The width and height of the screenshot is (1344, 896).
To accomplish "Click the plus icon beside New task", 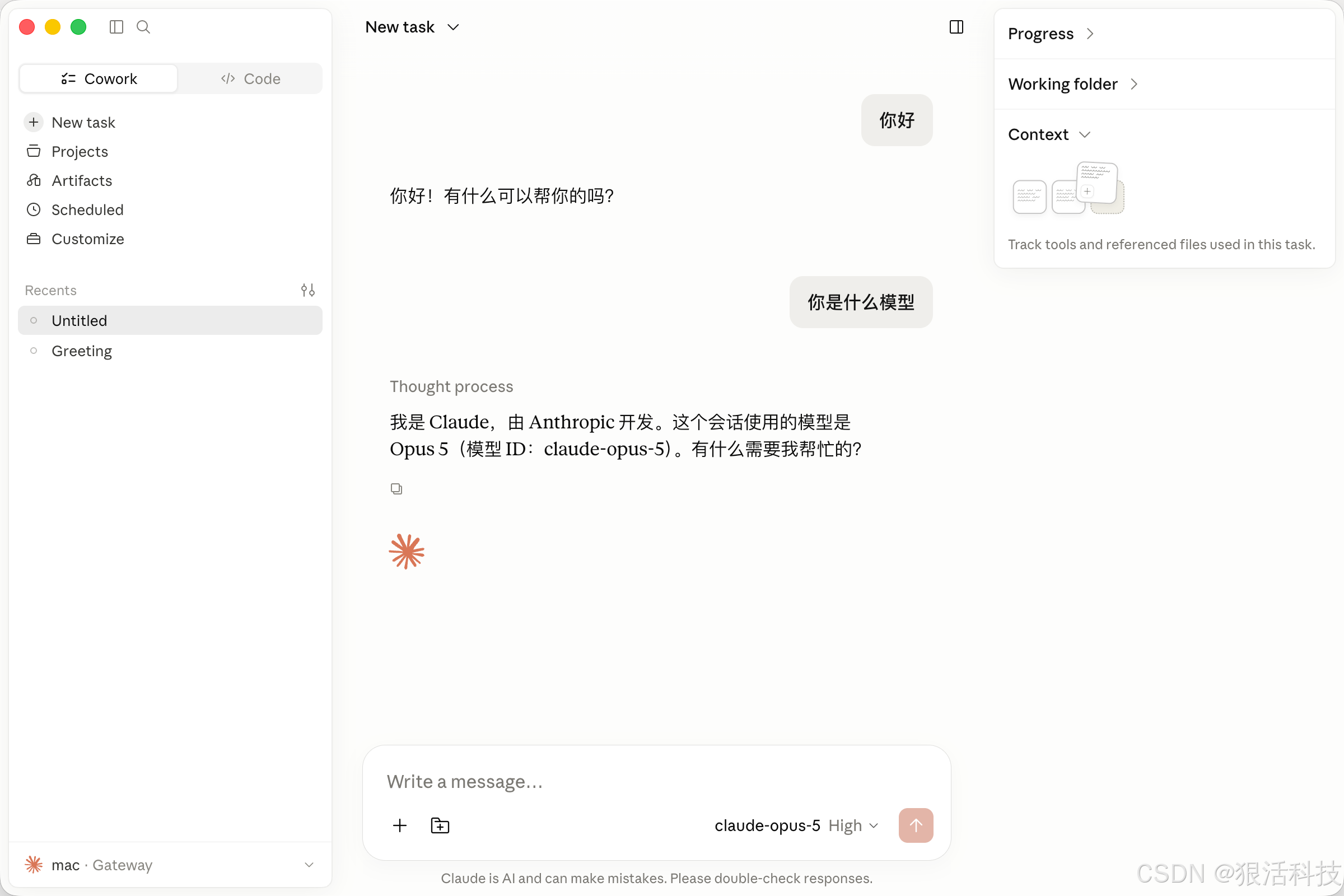I will pyautogui.click(x=34, y=122).
